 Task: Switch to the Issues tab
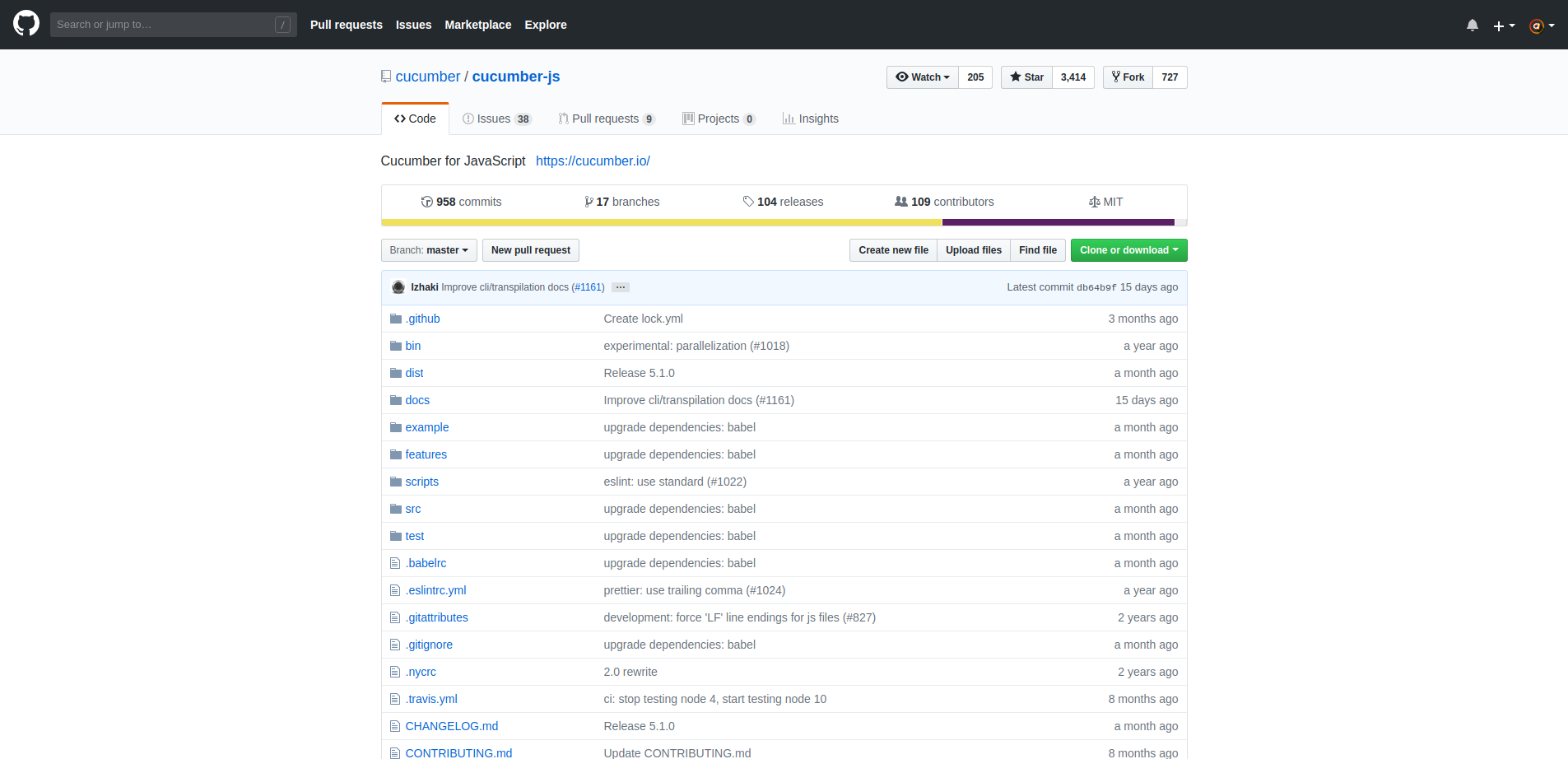tap(496, 119)
